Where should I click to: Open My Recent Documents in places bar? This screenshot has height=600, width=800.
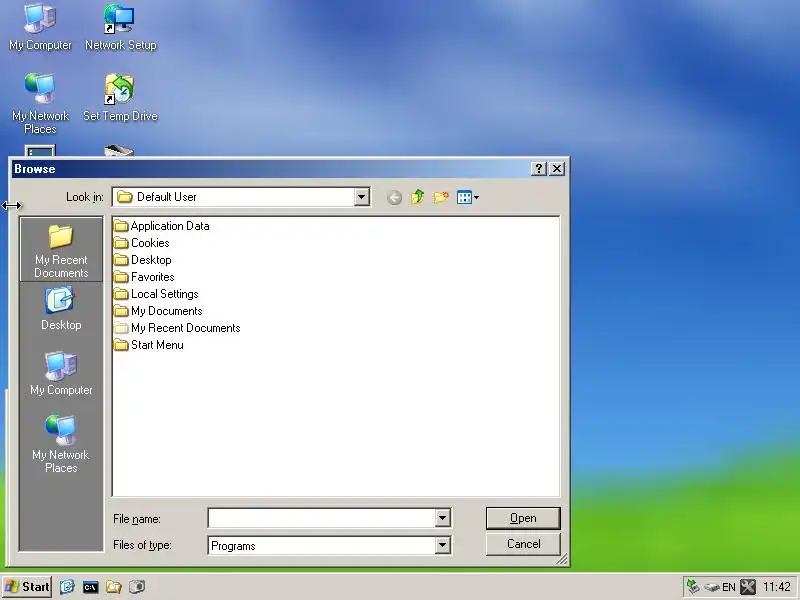click(61, 251)
